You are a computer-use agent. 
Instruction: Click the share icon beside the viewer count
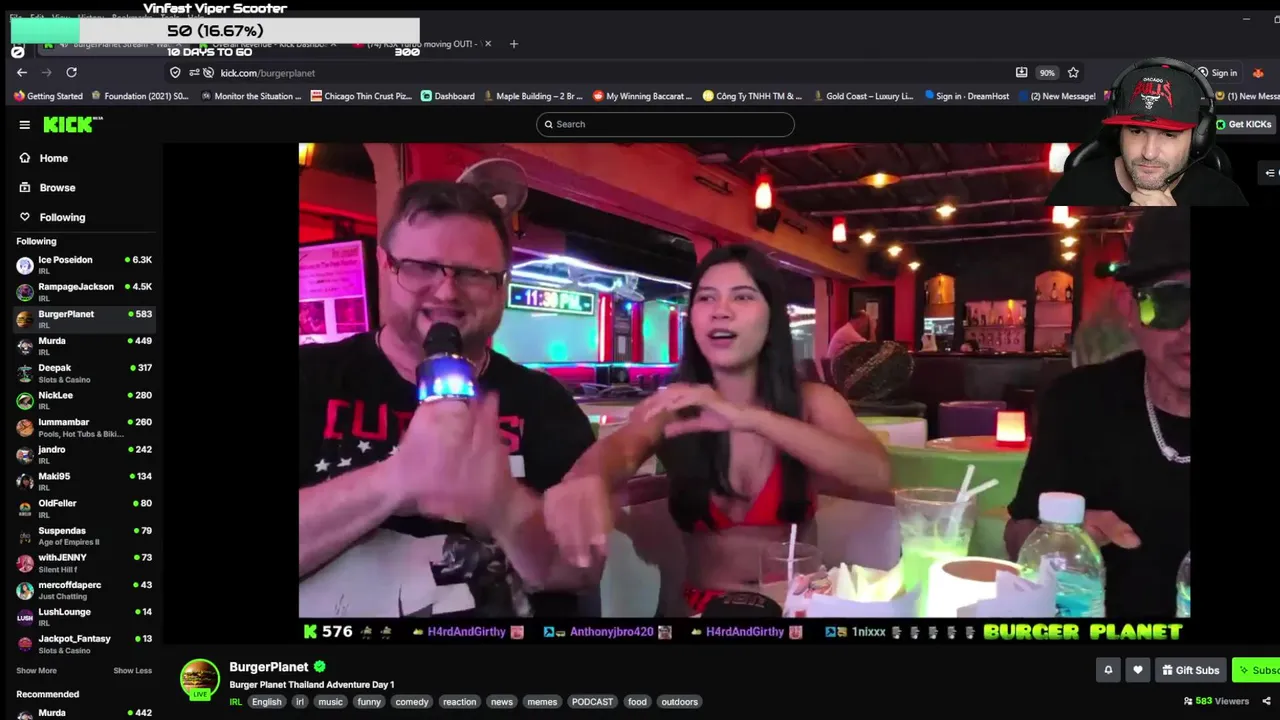coord(1266,701)
